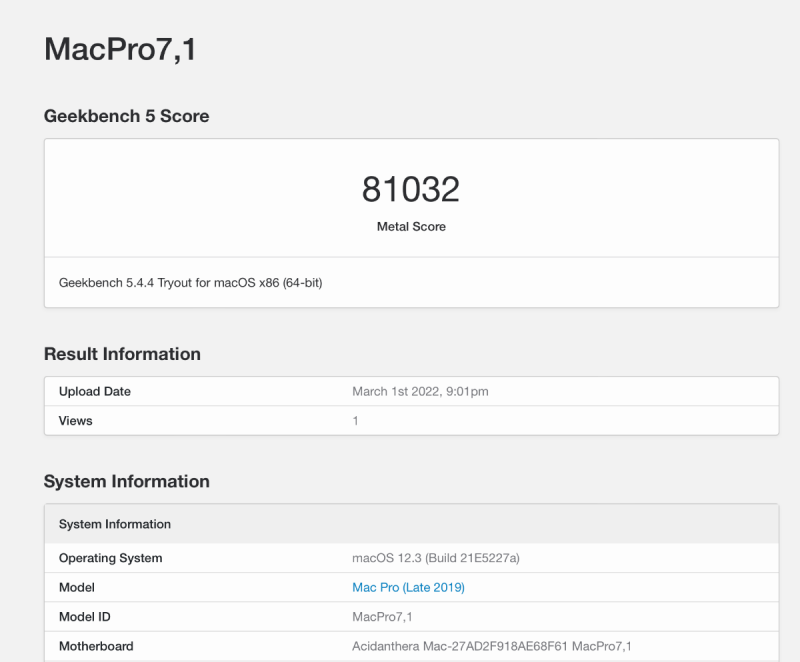Click the Model ID row label
The width and height of the screenshot is (800, 662).
[x=85, y=617]
